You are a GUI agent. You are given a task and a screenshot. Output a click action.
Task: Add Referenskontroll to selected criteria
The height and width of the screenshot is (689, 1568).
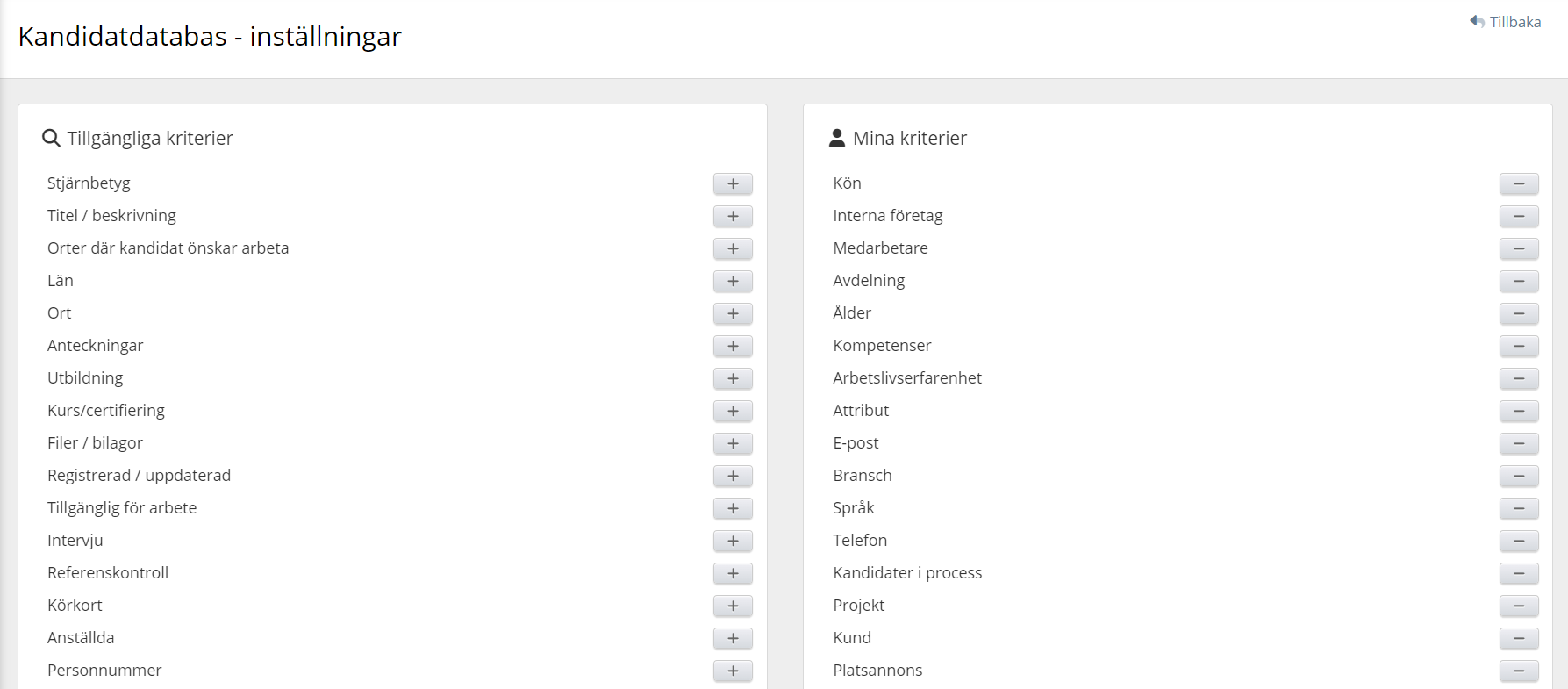(x=733, y=573)
